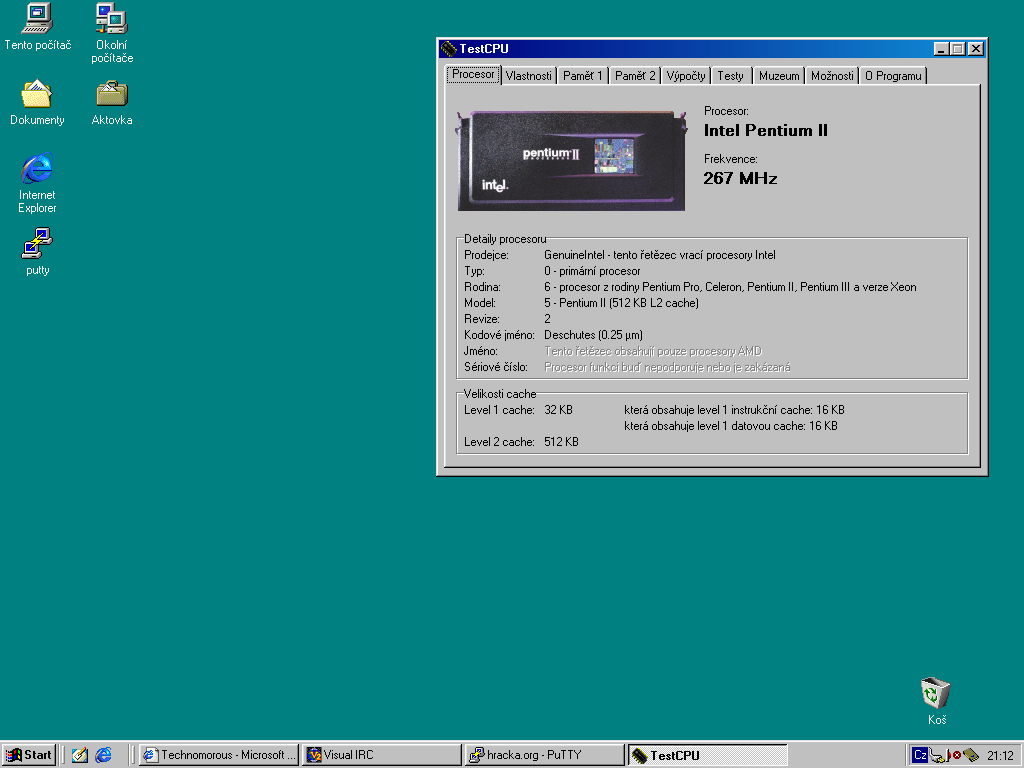Open the Paměť 2 tab
Screen dimensions: 1024x768
tap(635, 76)
